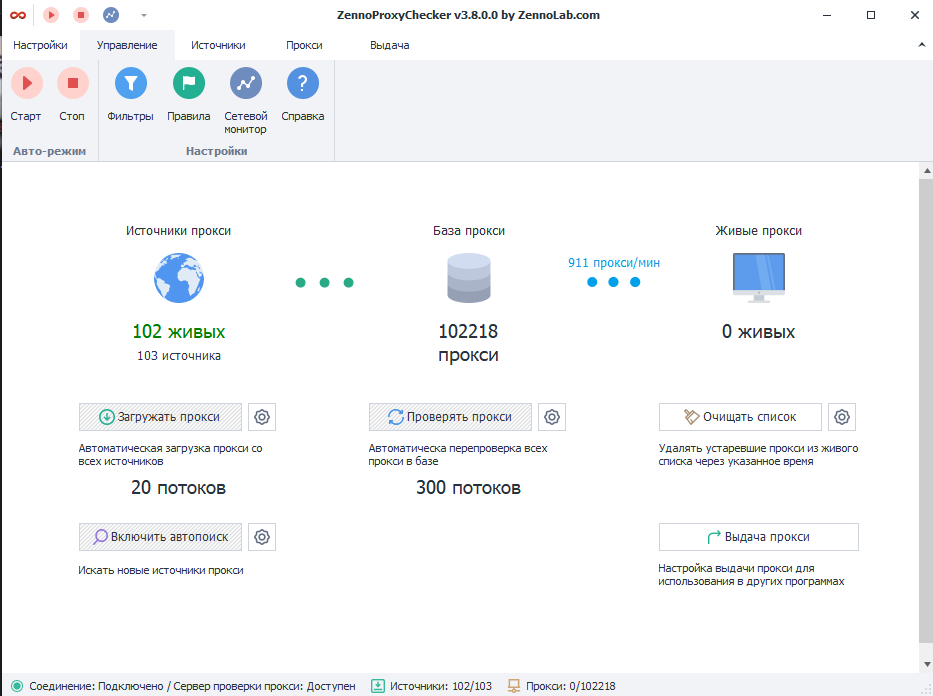Open gear settings next to Проверять прокси

pos(552,417)
